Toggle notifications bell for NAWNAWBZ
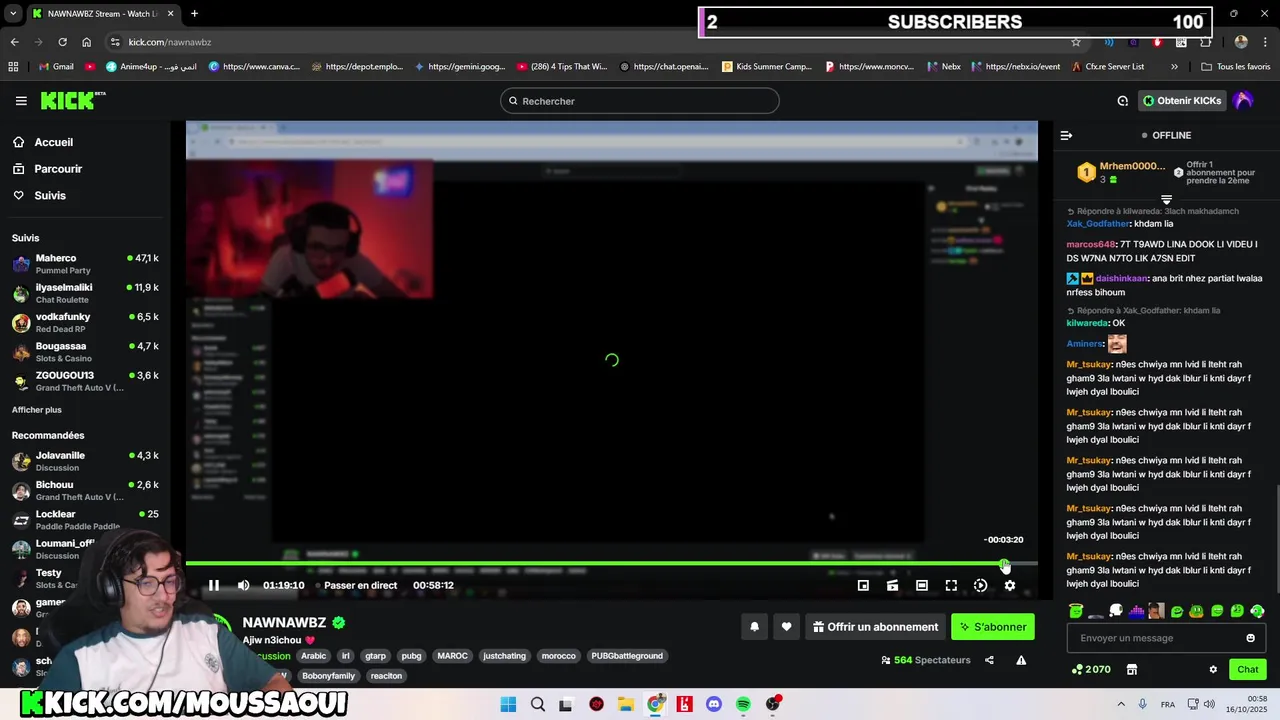 pyautogui.click(x=755, y=627)
